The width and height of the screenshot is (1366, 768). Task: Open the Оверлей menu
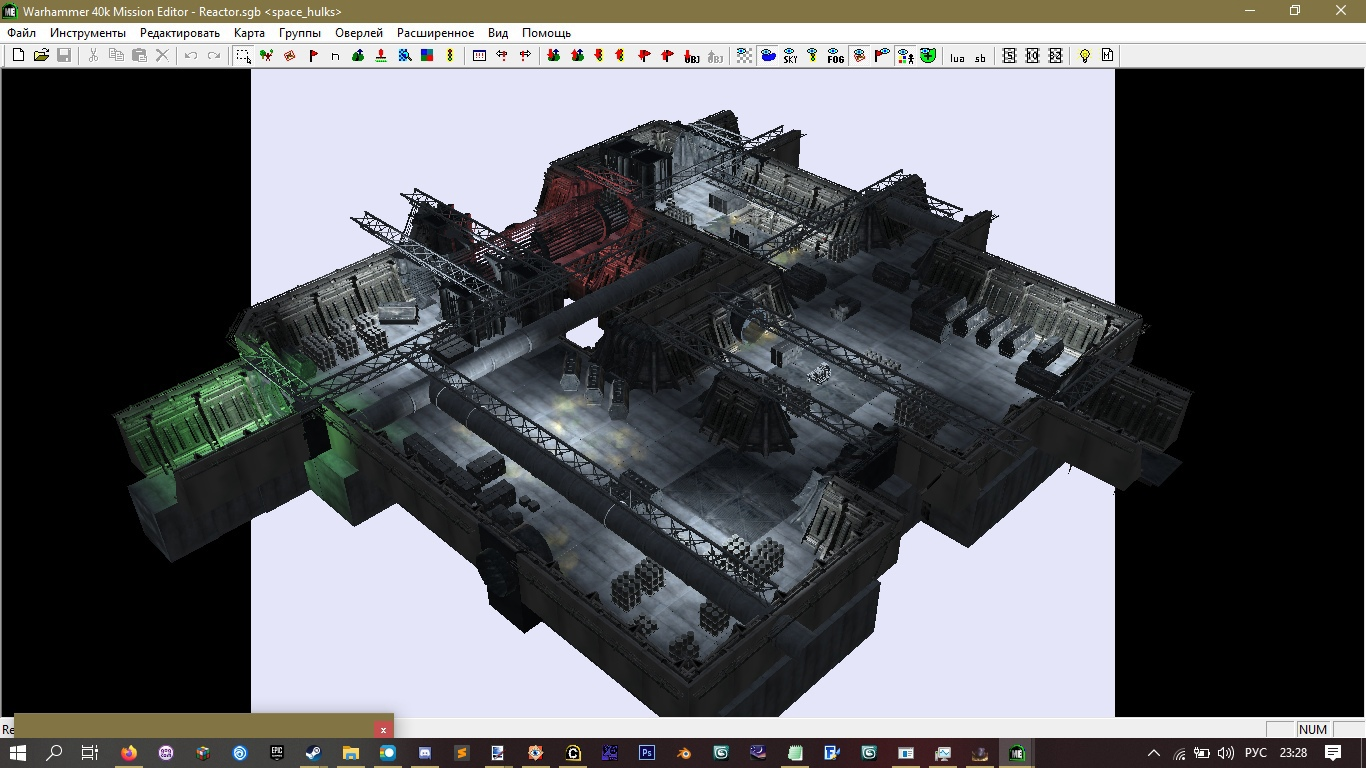tap(359, 33)
